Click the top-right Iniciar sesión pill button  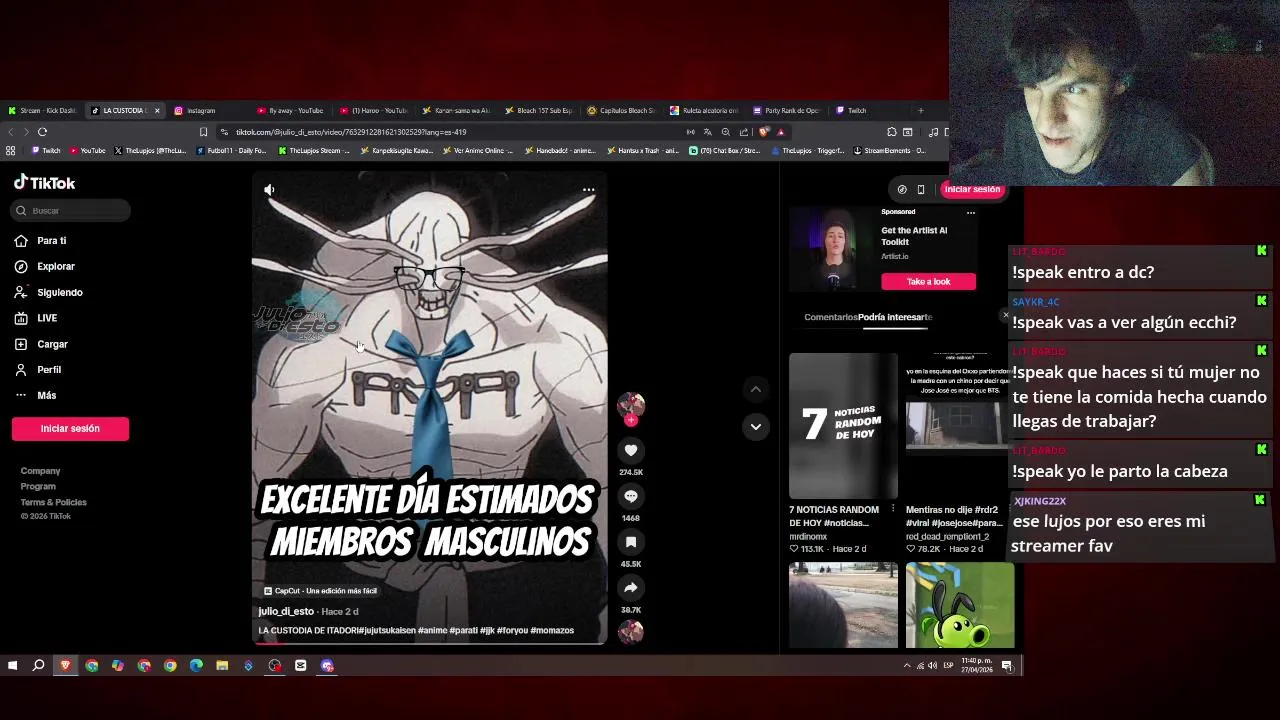(x=972, y=189)
